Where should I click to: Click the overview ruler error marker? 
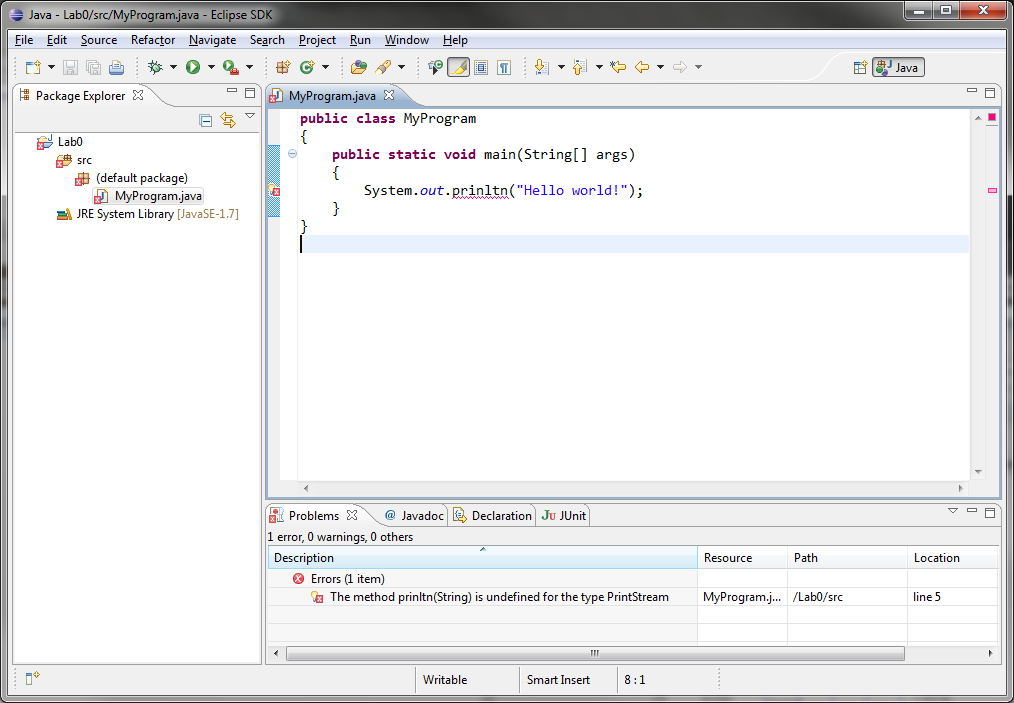click(992, 191)
